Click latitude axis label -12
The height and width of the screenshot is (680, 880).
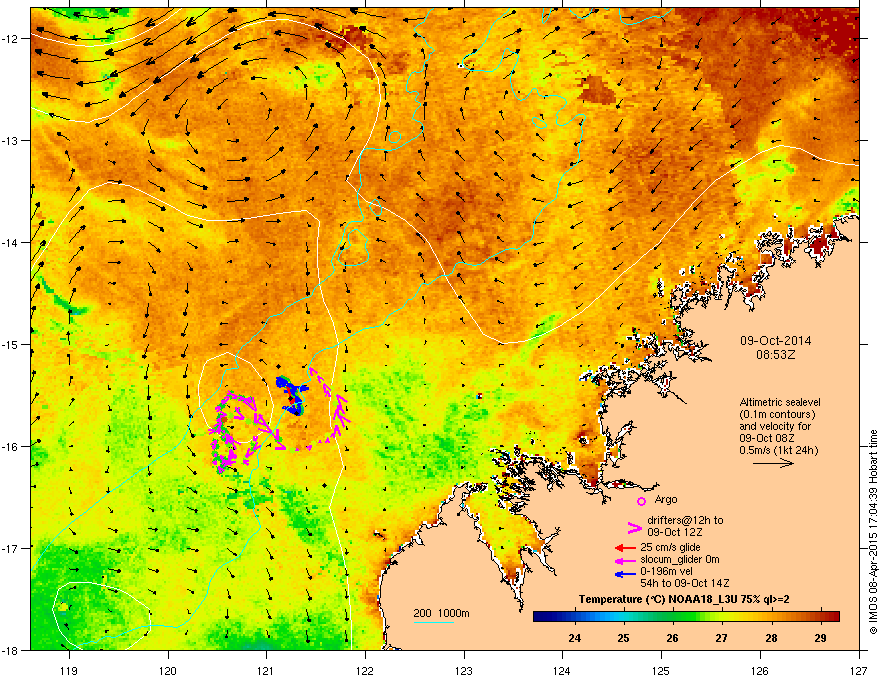click(10, 39)
